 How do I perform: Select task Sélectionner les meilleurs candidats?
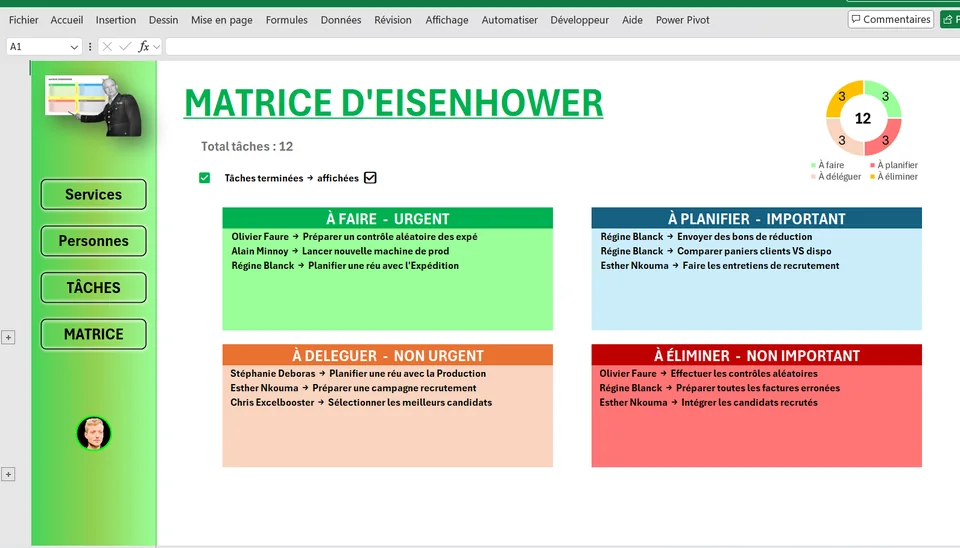tap(410, 403)
